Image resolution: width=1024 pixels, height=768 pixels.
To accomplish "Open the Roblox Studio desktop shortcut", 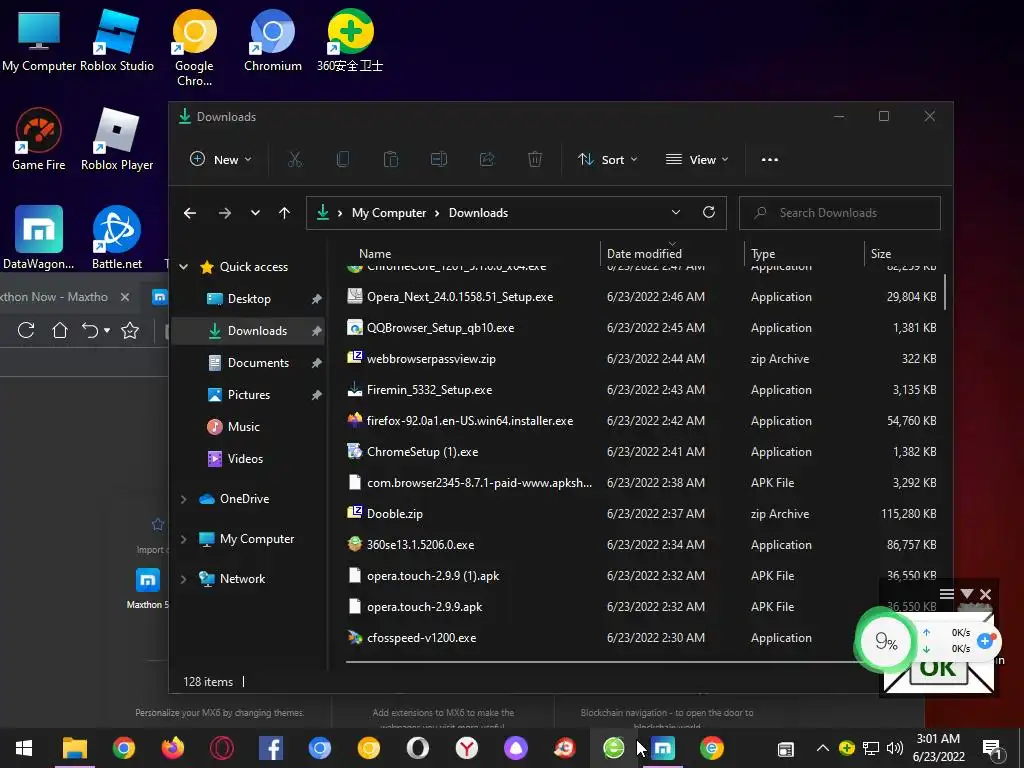I will [117, 42].
